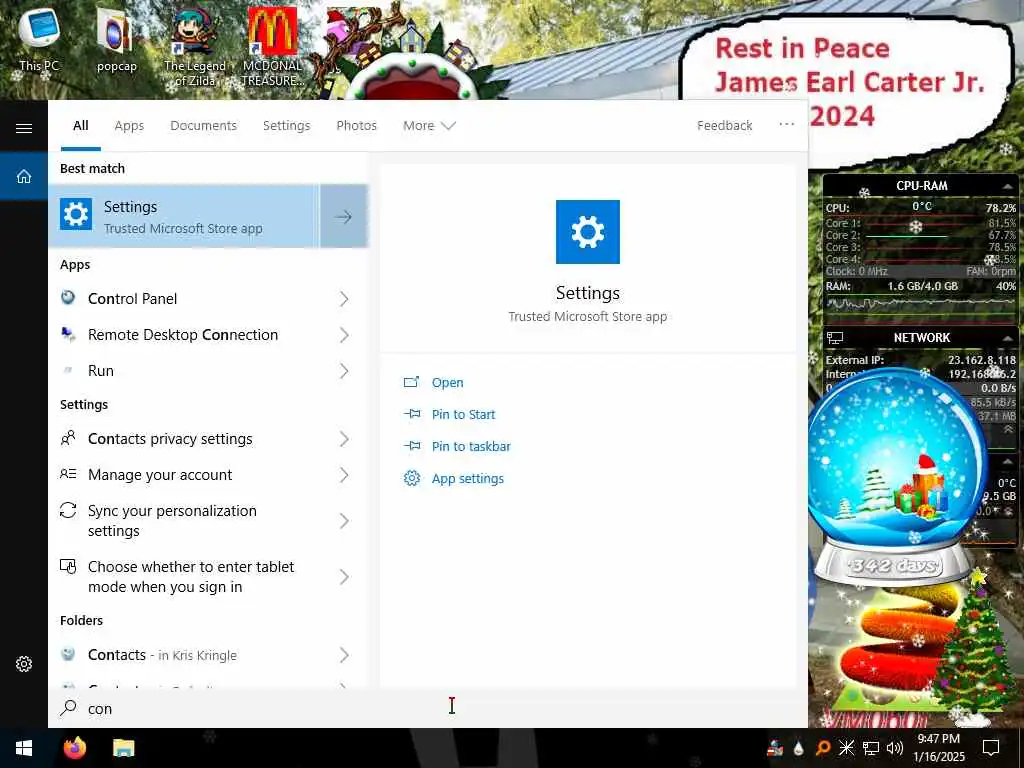Viewport: 1024px width, 768px height.
Task: Expand the Settings best match arrow
Action: [x=344, y=216]
